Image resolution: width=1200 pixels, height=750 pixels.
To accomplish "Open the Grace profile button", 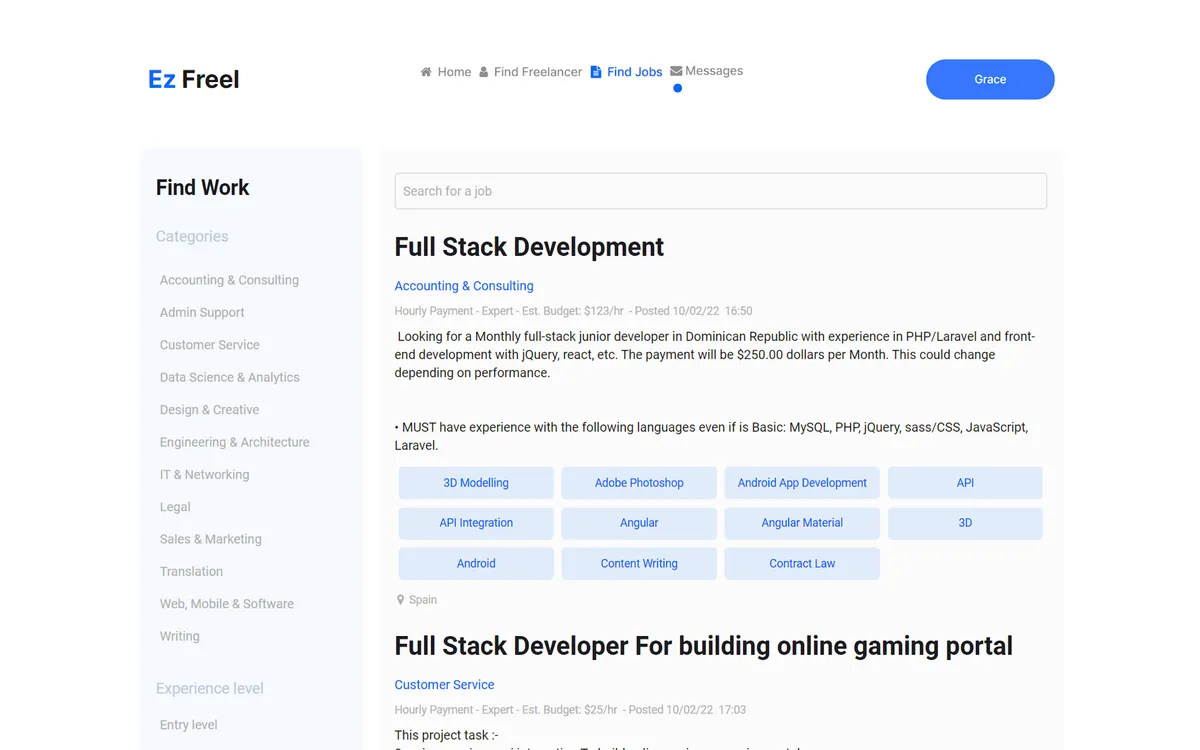I will coord(990,79).
